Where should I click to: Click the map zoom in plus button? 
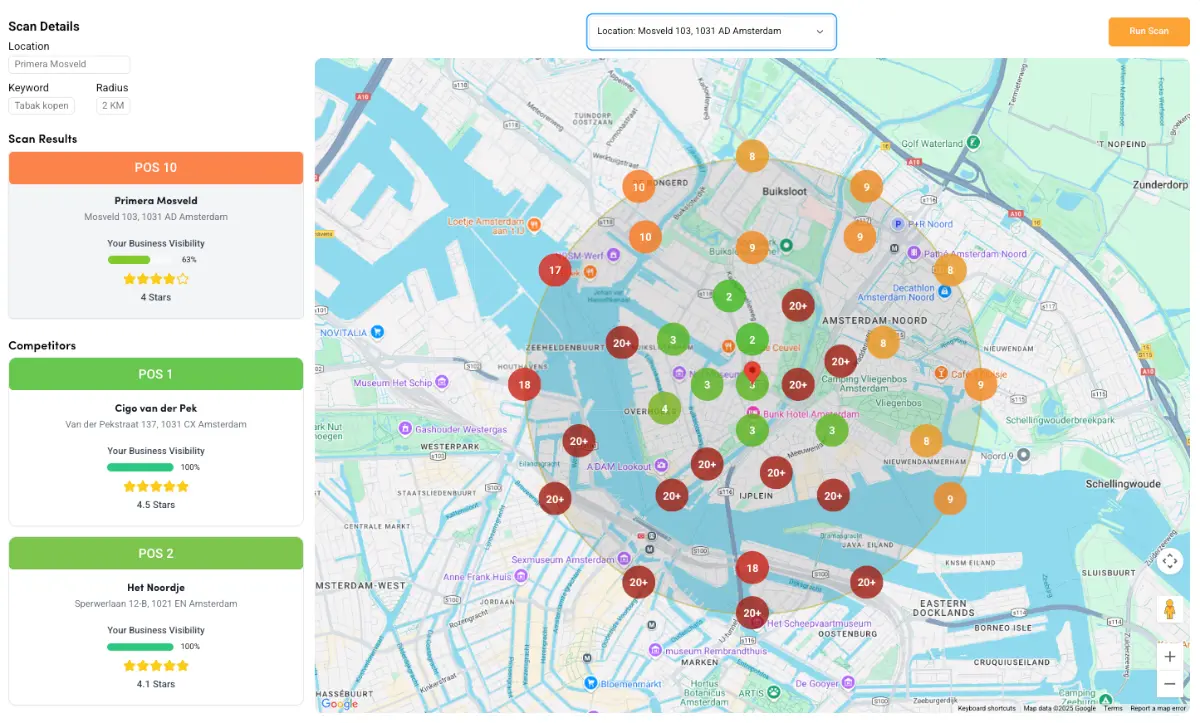pyautogui.click(x=1170, y=657)
